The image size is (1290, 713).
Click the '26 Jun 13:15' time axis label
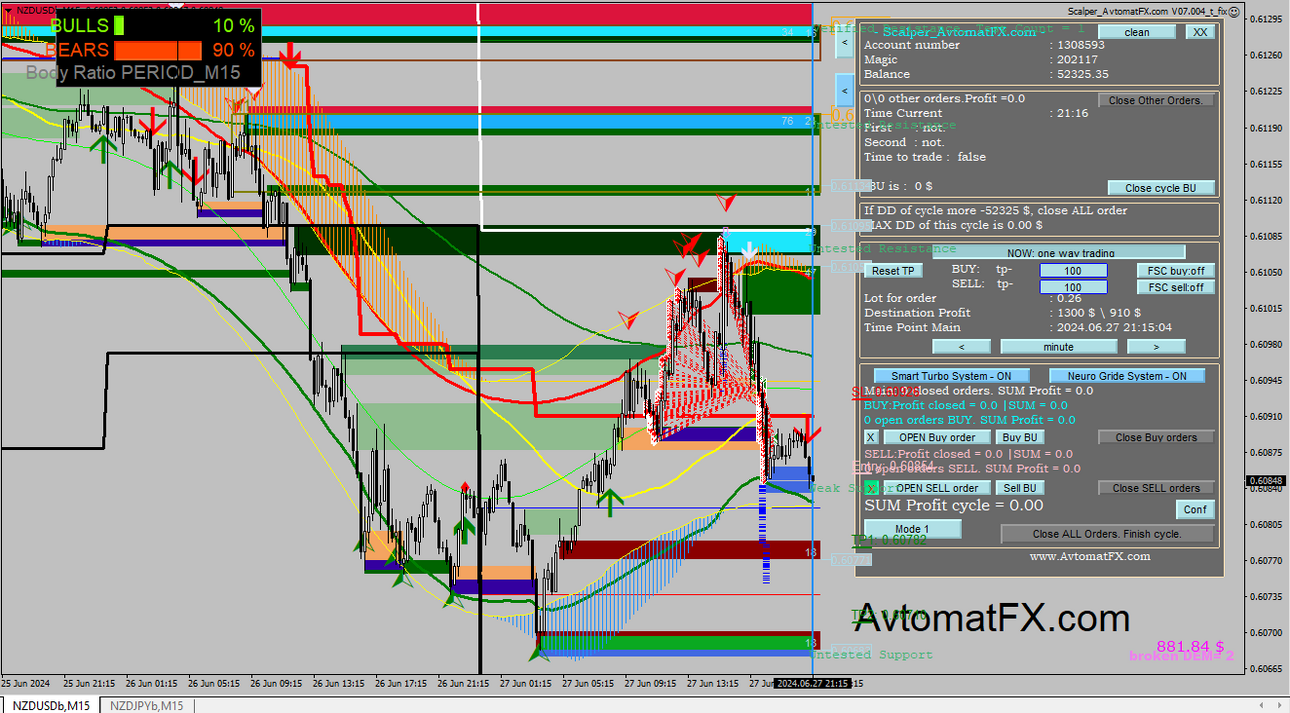(x=338, y=684)
